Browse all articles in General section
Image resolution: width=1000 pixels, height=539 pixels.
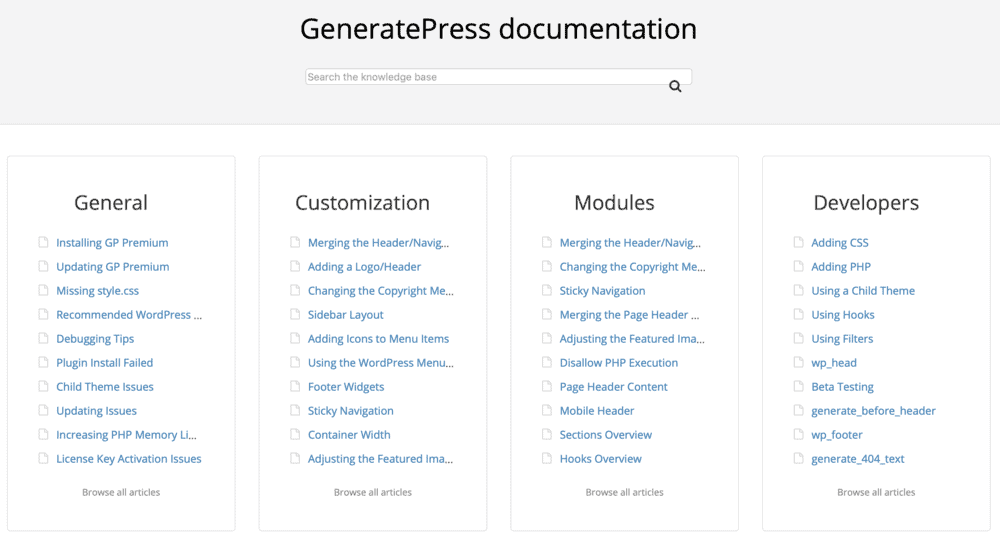(121, 492)
